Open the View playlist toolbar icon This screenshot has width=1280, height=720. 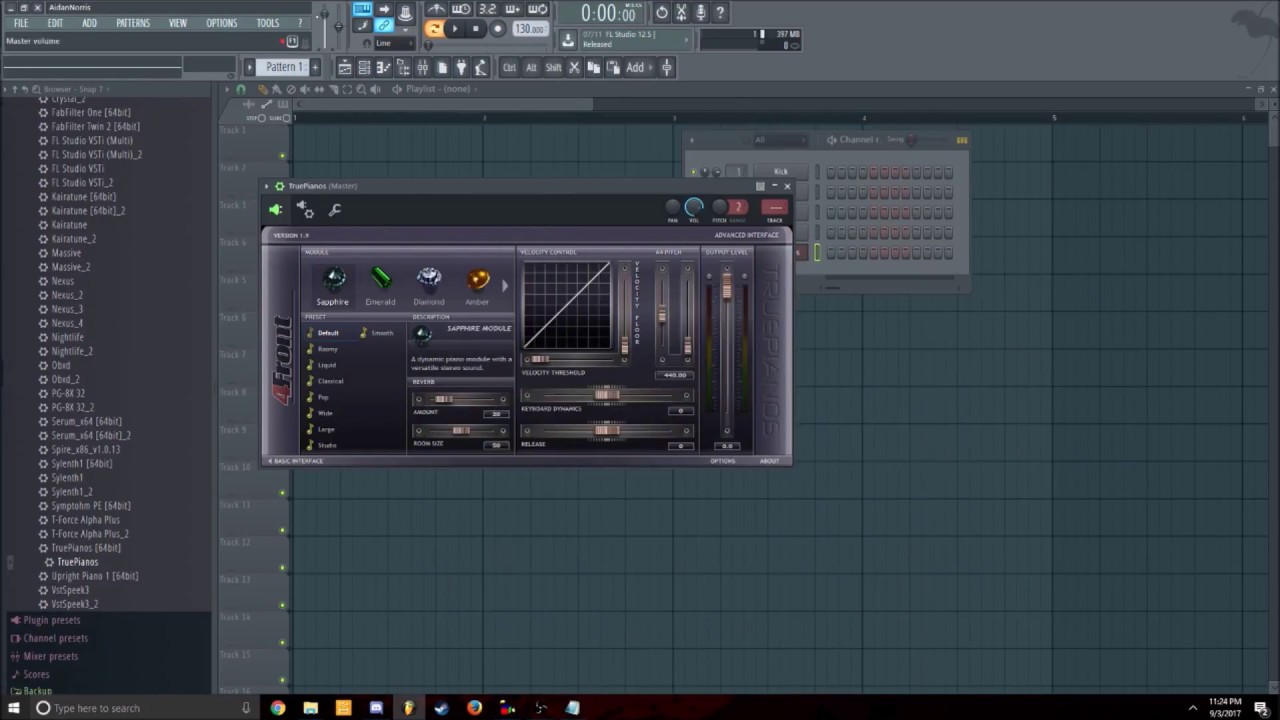click(345, 67)
